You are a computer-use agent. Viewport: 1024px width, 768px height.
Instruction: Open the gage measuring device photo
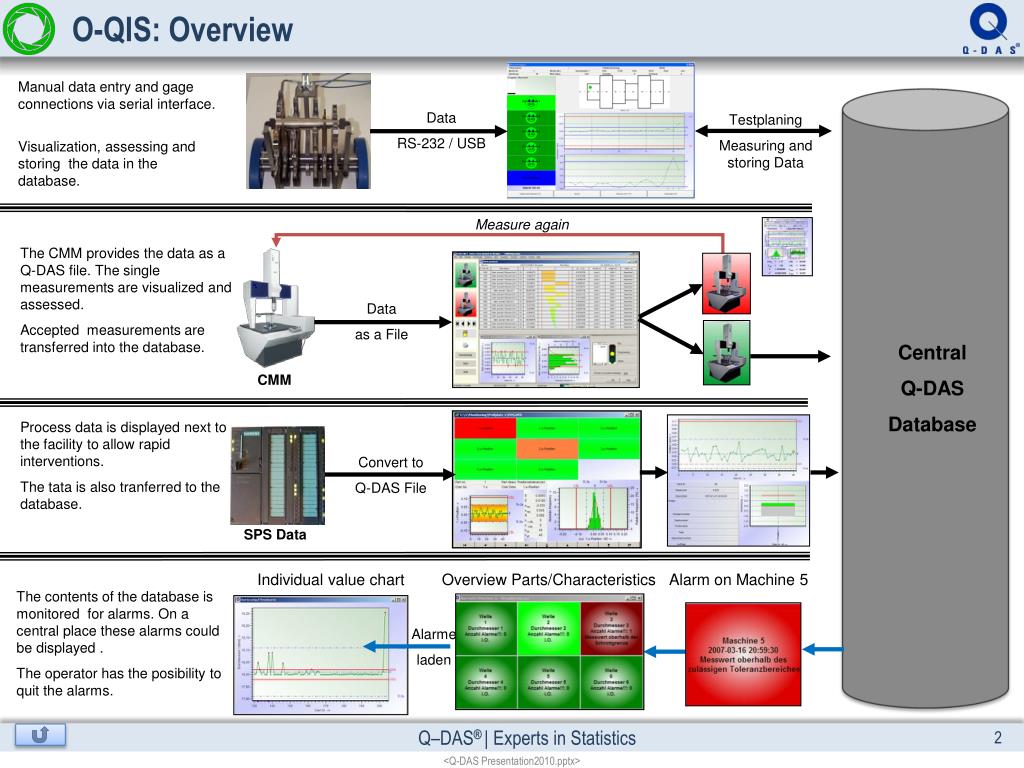(308, 131)
